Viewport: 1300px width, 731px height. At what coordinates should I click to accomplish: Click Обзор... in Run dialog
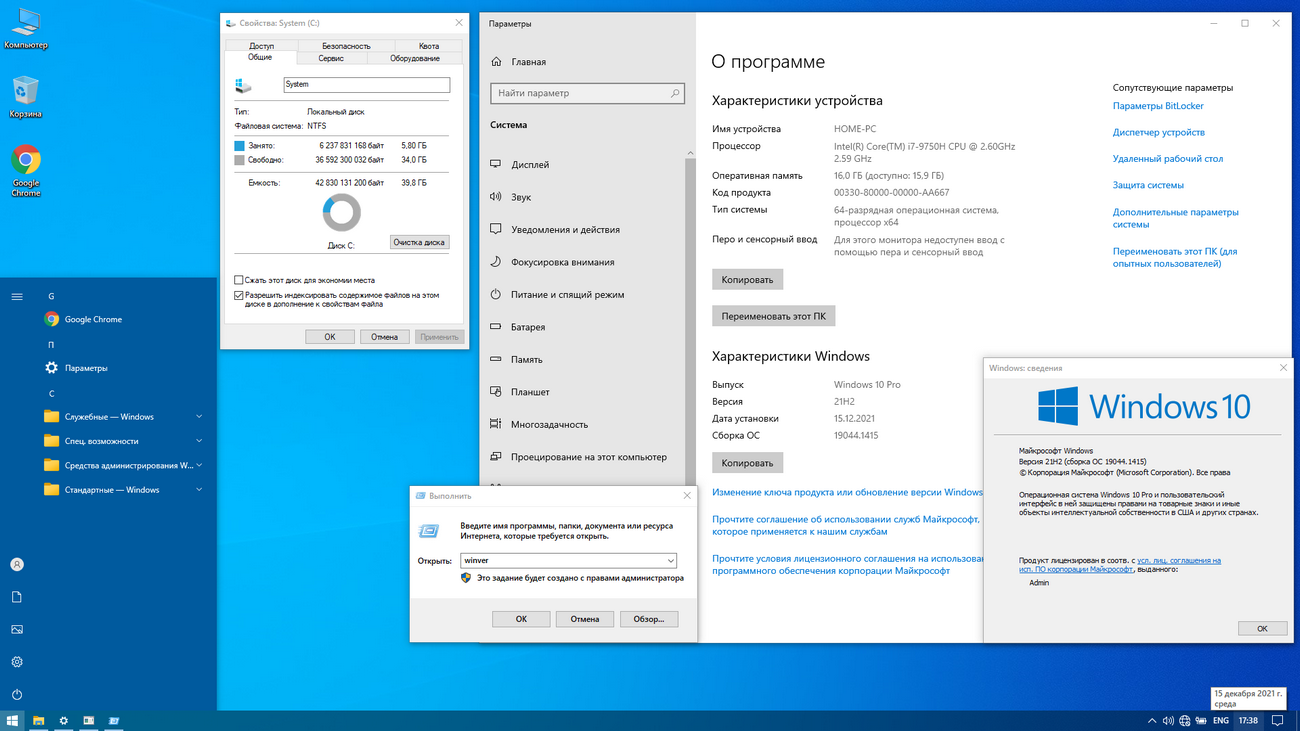tap(649, 619)
